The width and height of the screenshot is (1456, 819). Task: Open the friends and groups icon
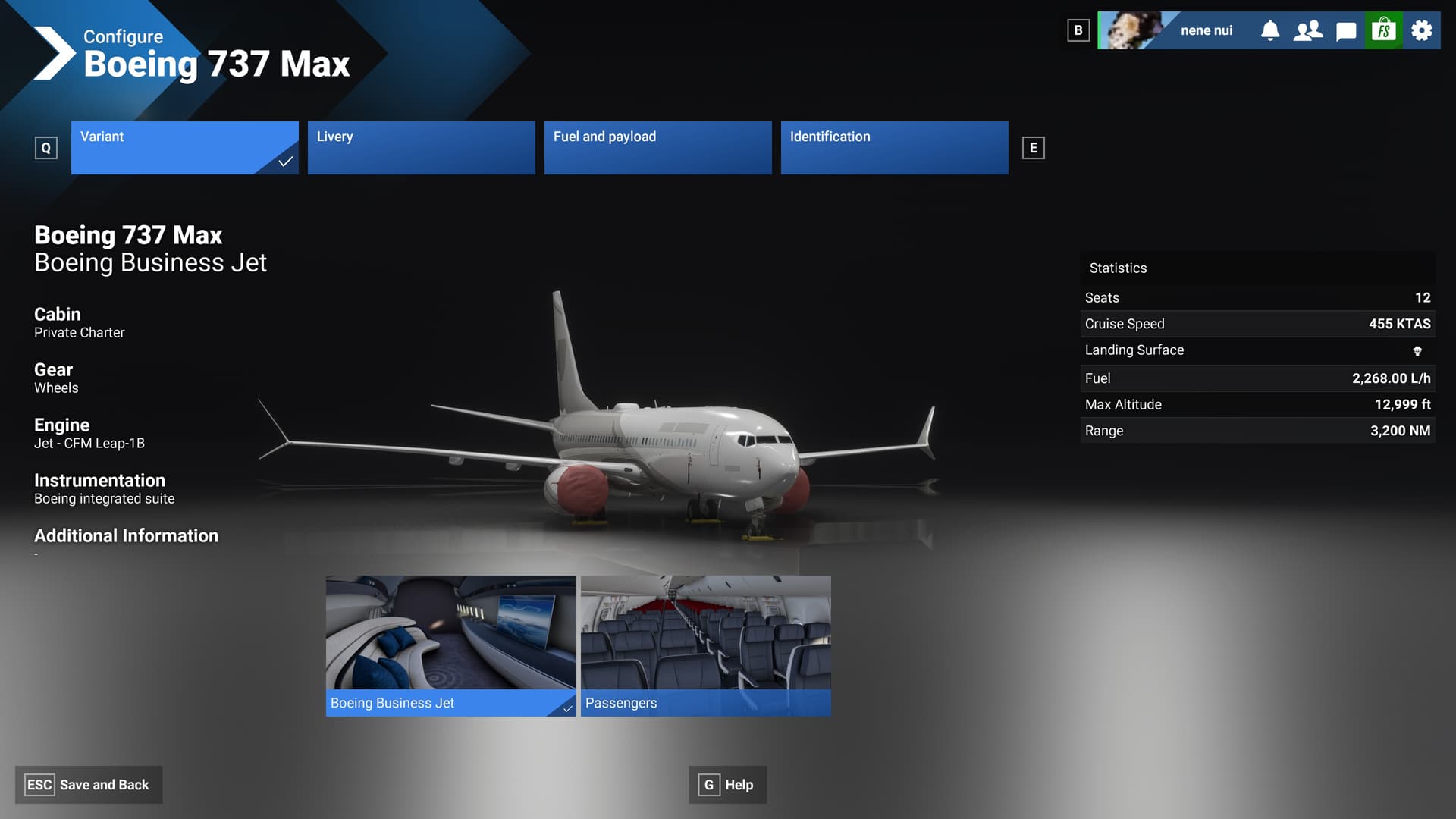1308,30
